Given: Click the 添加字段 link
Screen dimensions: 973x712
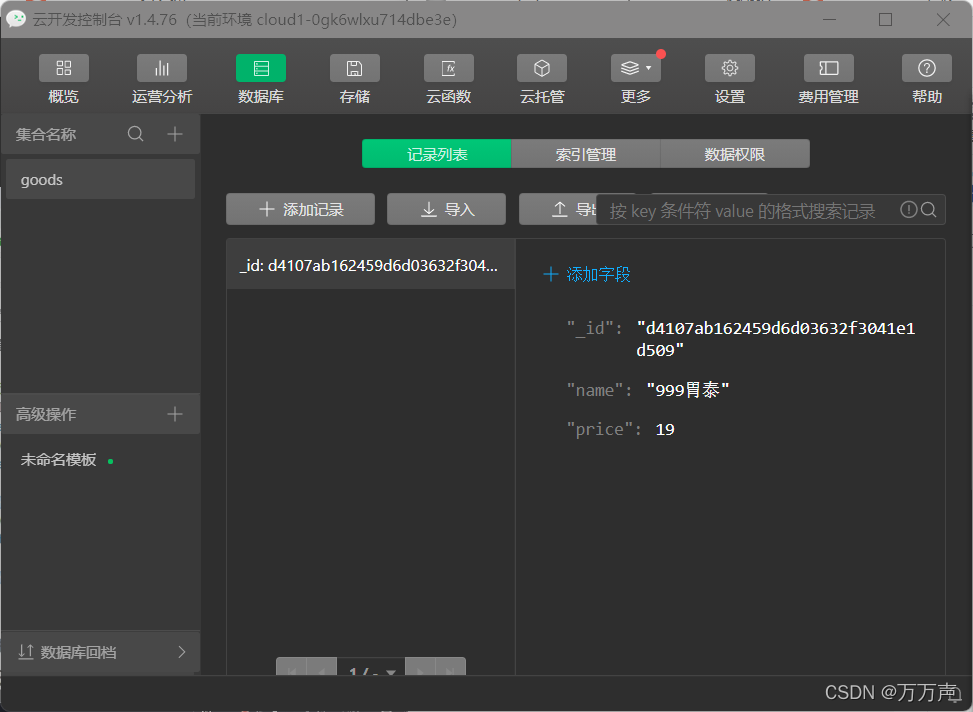Looking at the screenshot, I should [x=587, y=274].
